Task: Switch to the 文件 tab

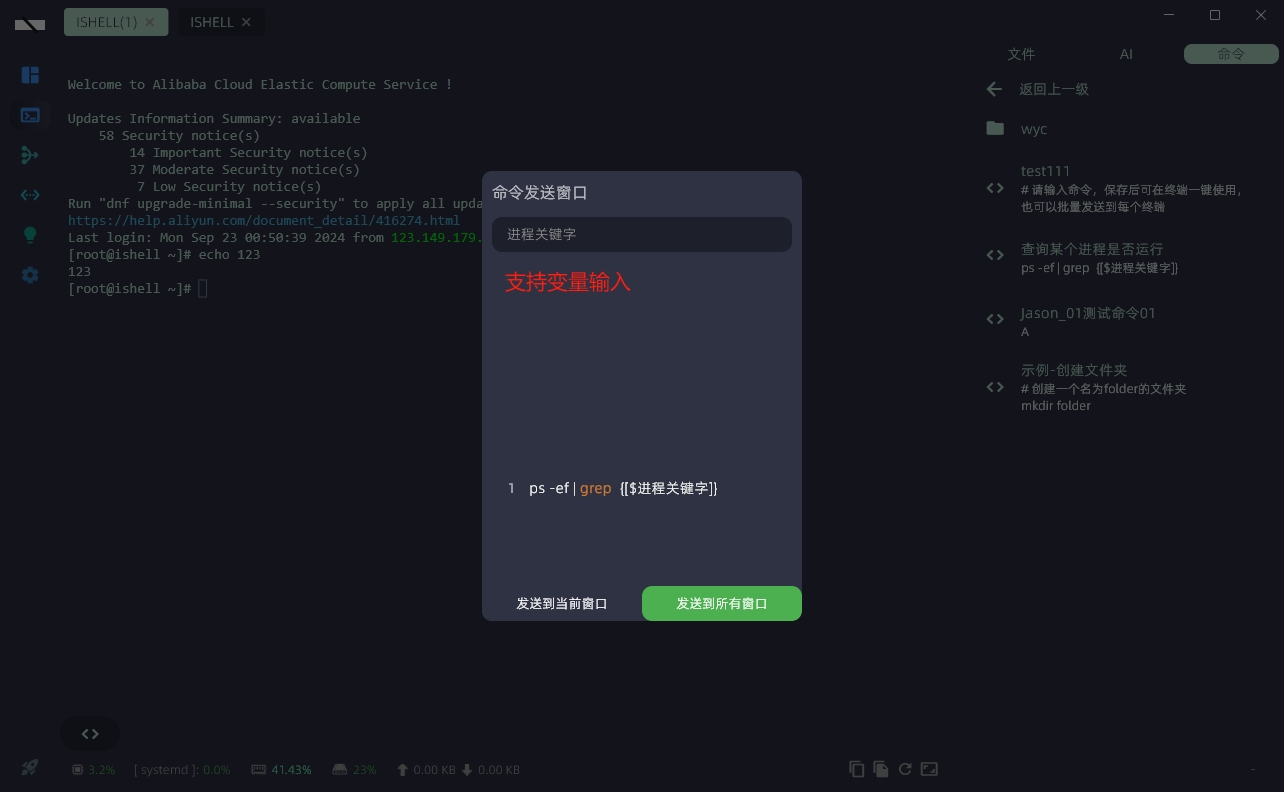Action: tap(1021, 54)
